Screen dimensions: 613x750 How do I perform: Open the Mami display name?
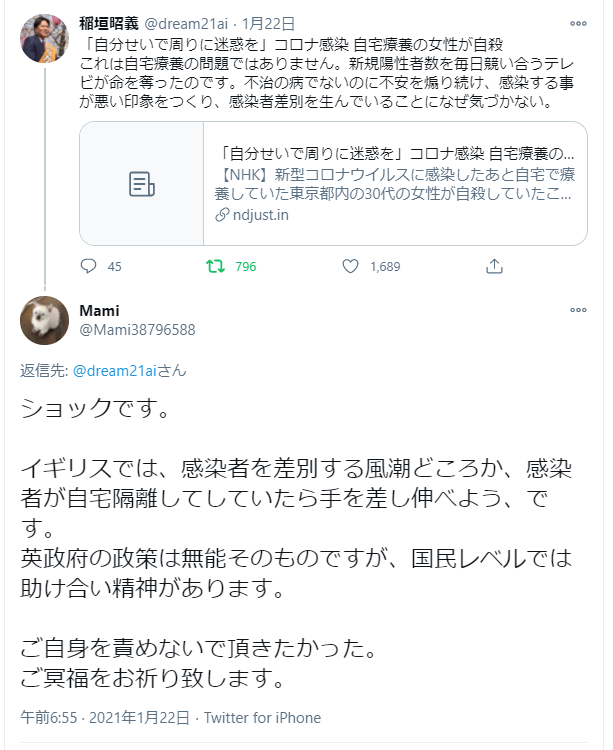(99, 311)
